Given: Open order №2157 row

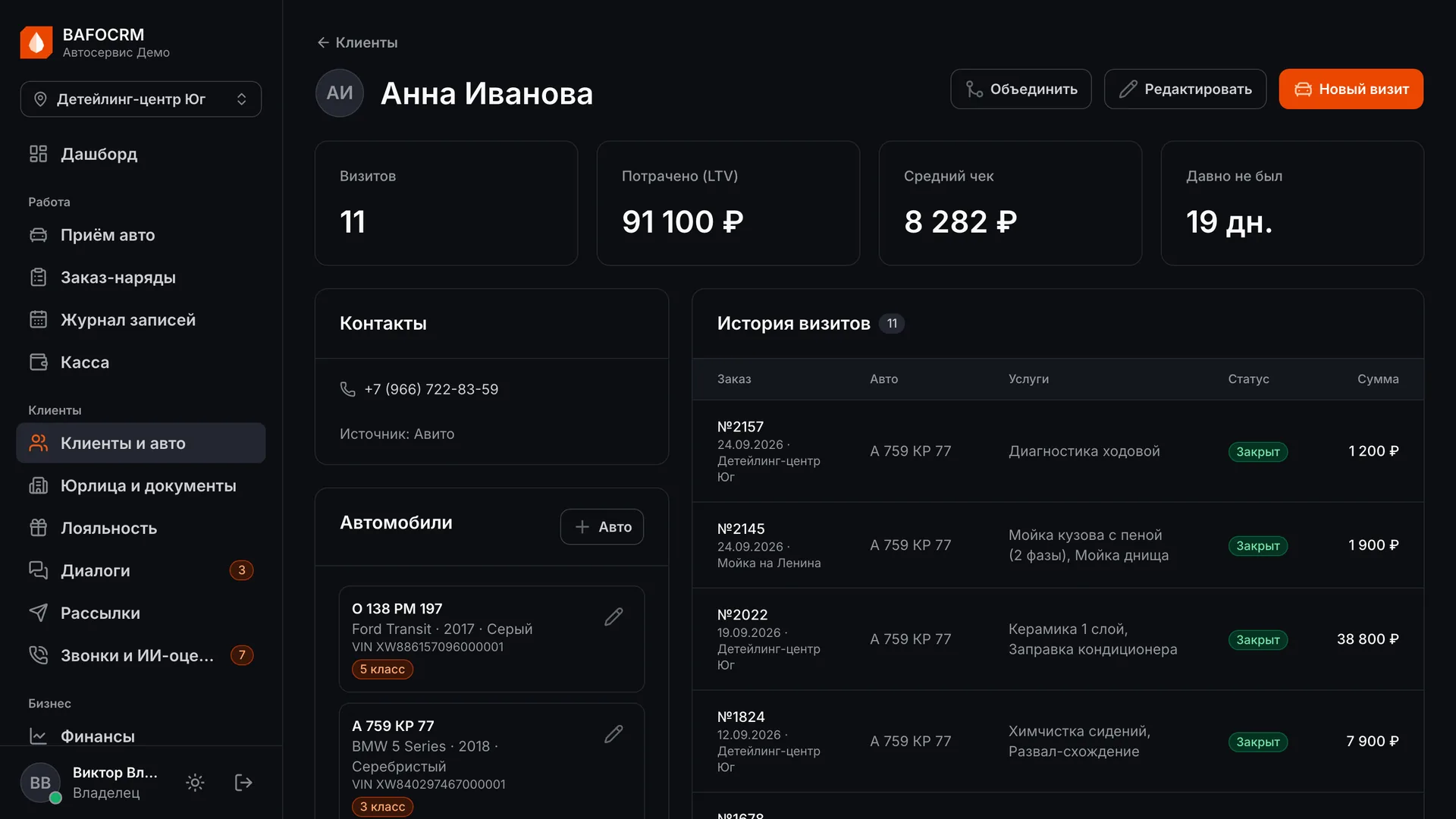Looking at the screenshot, I should (x=1058, y=451).
